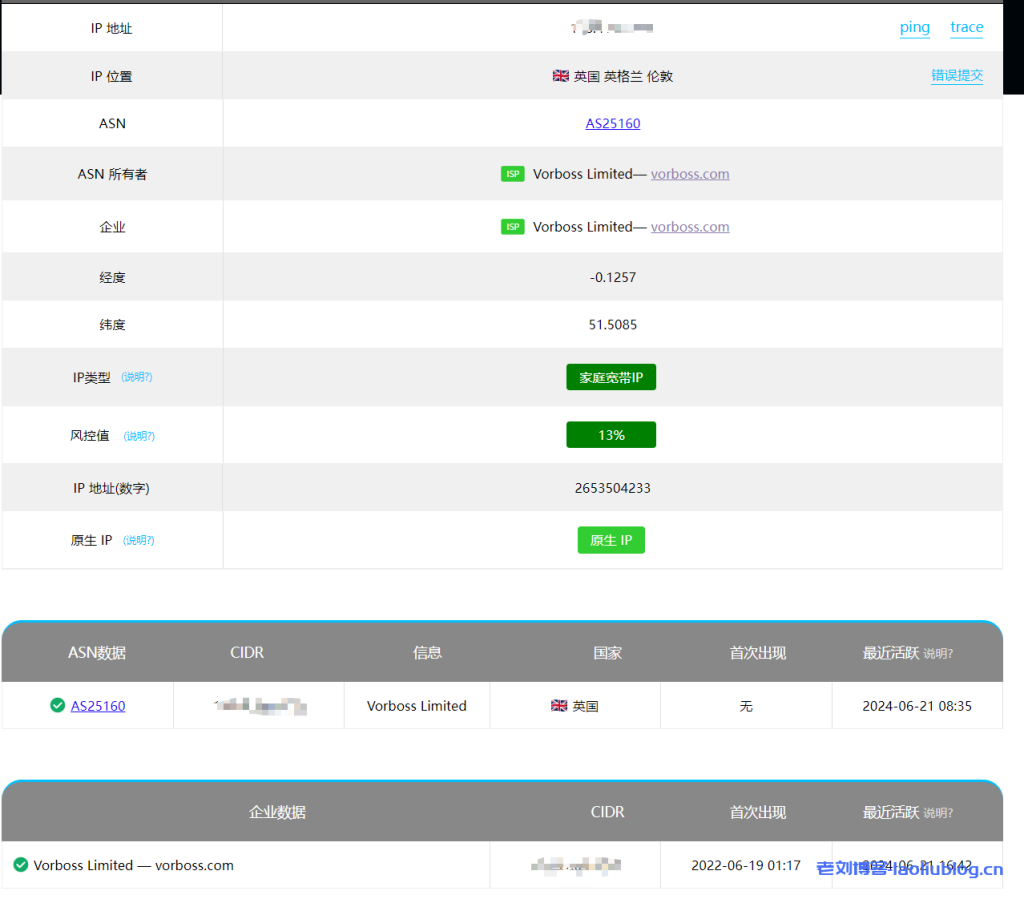Screen dimensions: 1024x899
Task: Open the ping tool link
Action: [x=914, y=28]
